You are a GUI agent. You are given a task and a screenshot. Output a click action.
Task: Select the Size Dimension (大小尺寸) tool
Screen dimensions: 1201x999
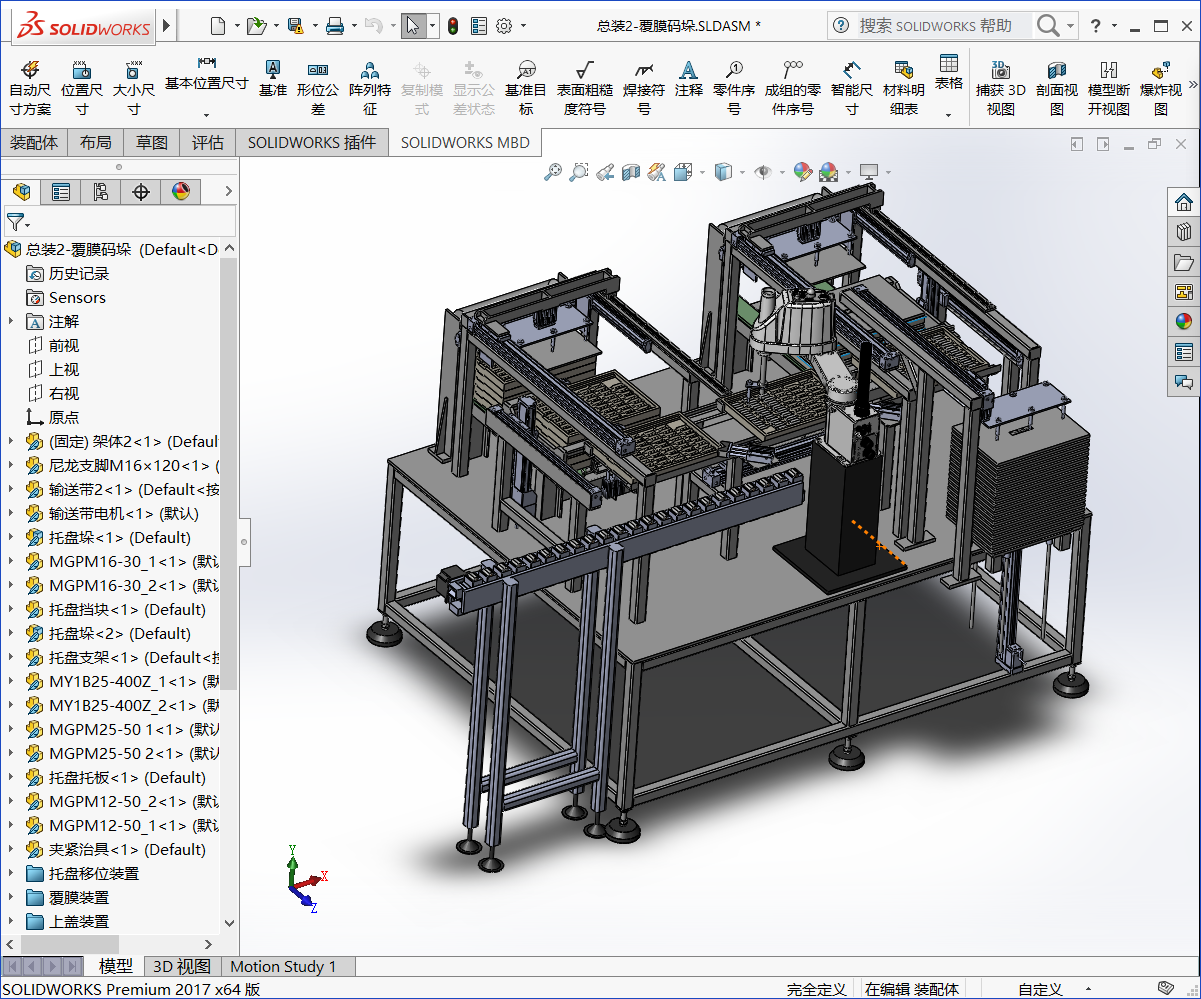click(133, 88)
